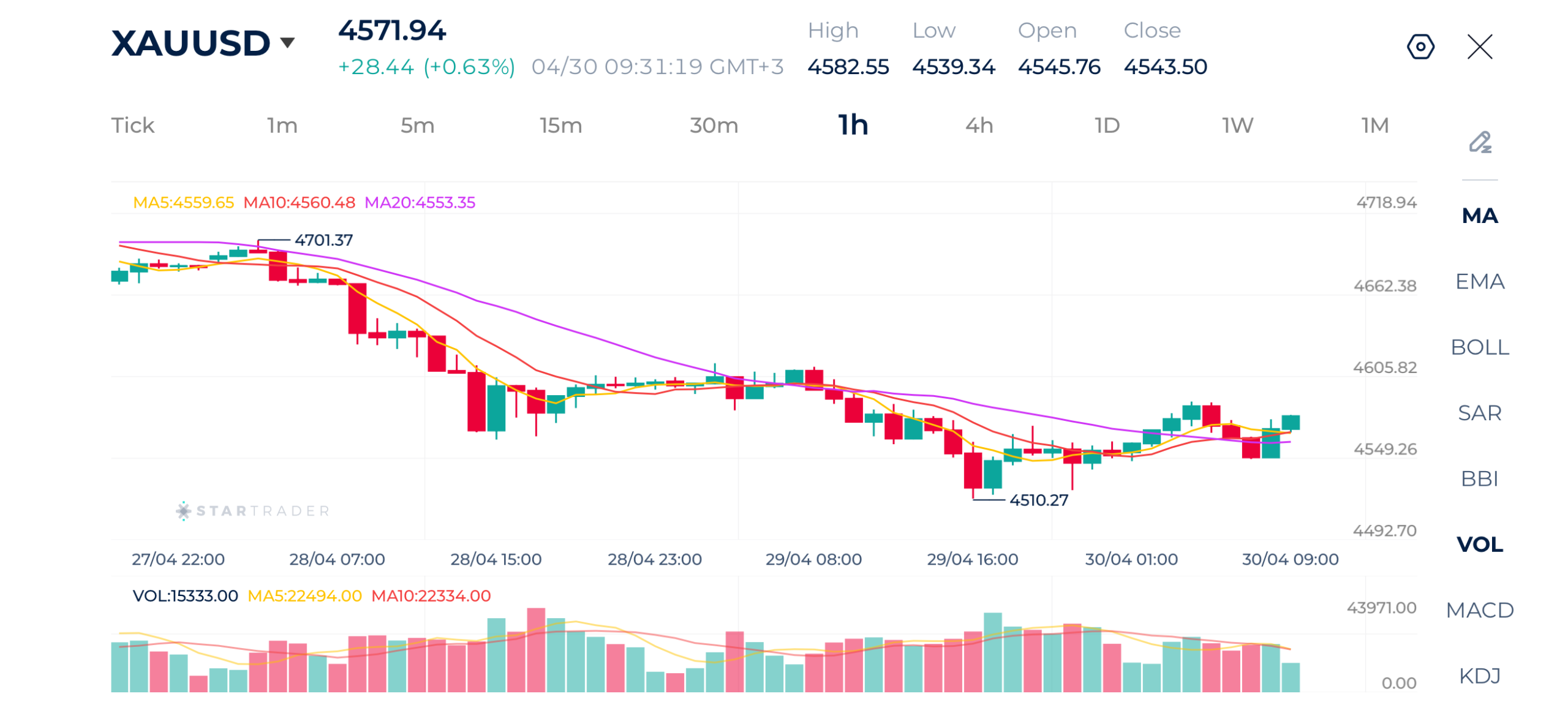This screenshot has height=721, width=1568.
Task: Toggle the MA indicator on chart
Action: coord(1480,216)
